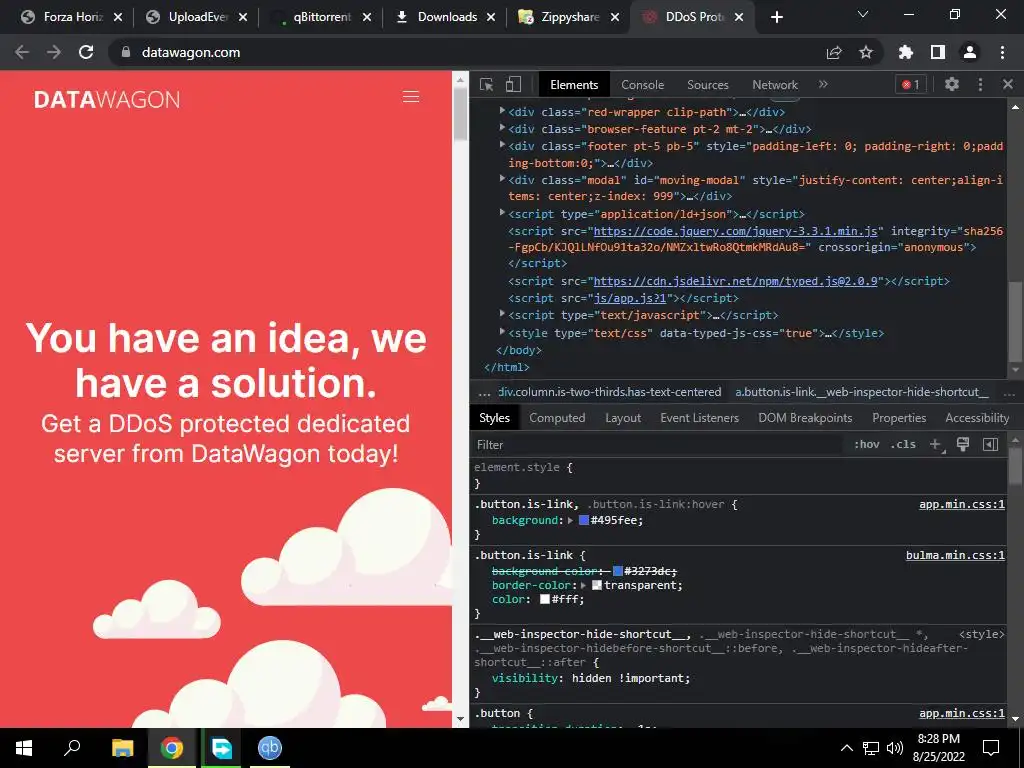The height and width of the screenshot is (768, 1024).
Task: Open the Event Listeners tab
Action: tap(699, 418)
